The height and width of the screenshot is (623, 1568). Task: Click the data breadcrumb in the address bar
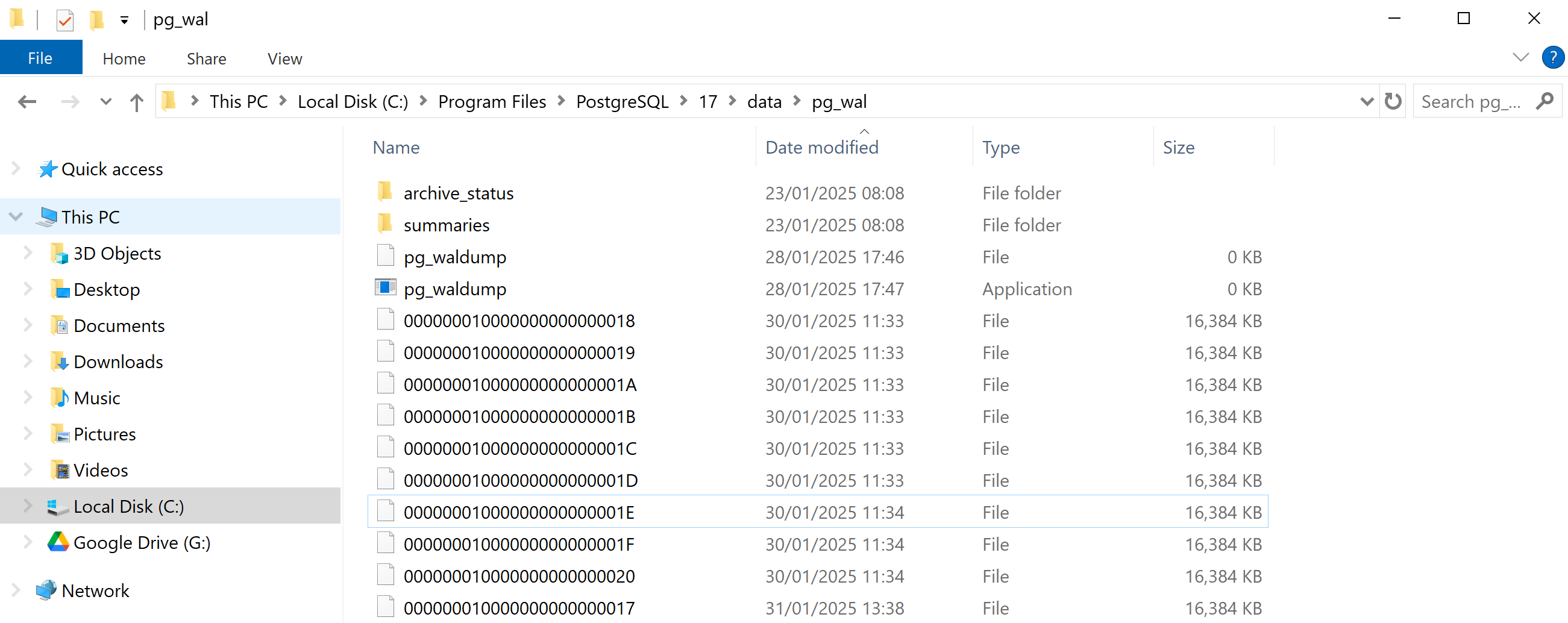pos(764,102)
